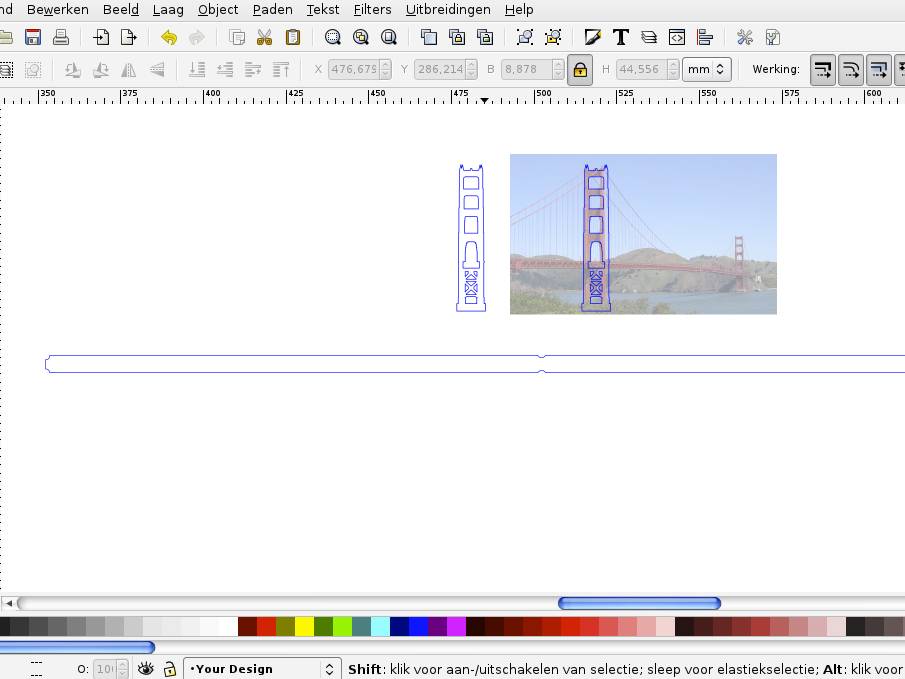Zoom to fit page icon

coord(389,38)
